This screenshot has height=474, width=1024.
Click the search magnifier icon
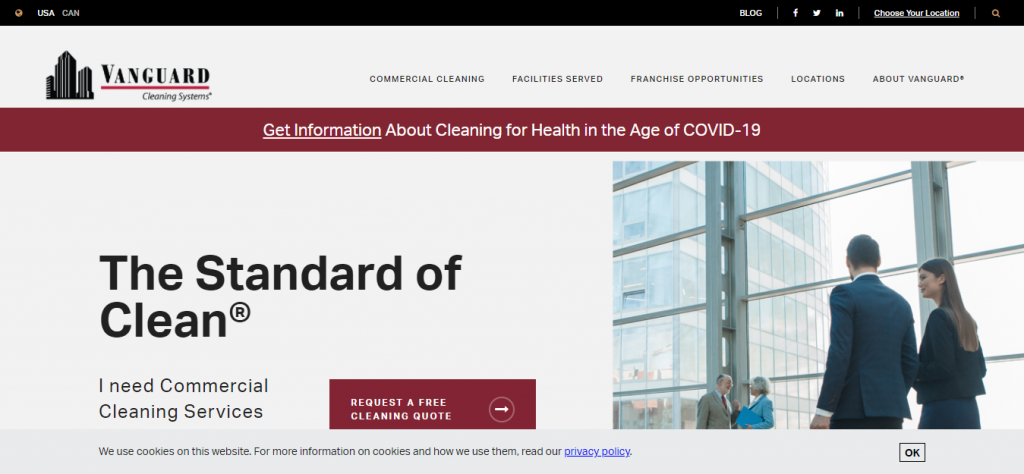[x=995, y=13]
